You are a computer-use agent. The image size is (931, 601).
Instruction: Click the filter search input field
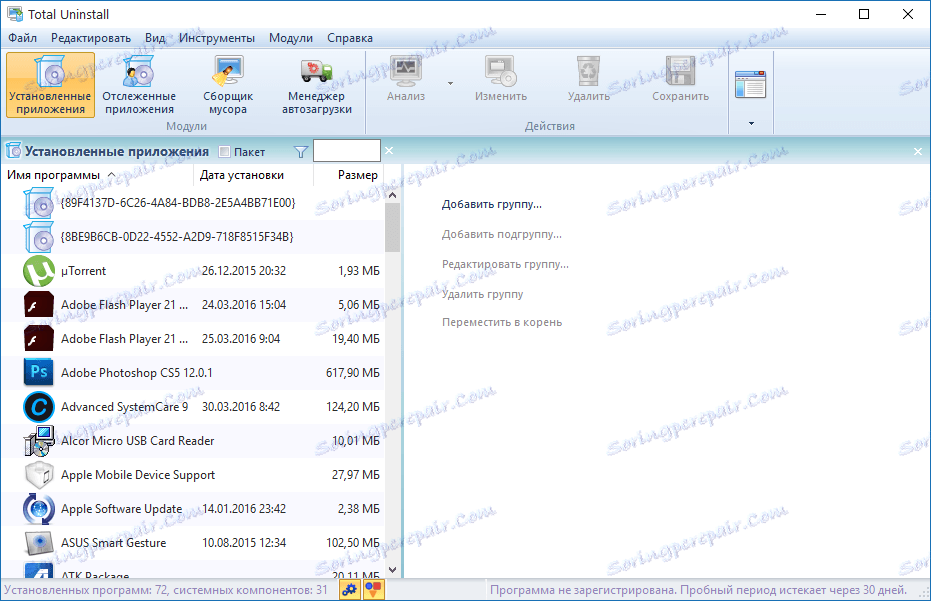tap(347, 151)
